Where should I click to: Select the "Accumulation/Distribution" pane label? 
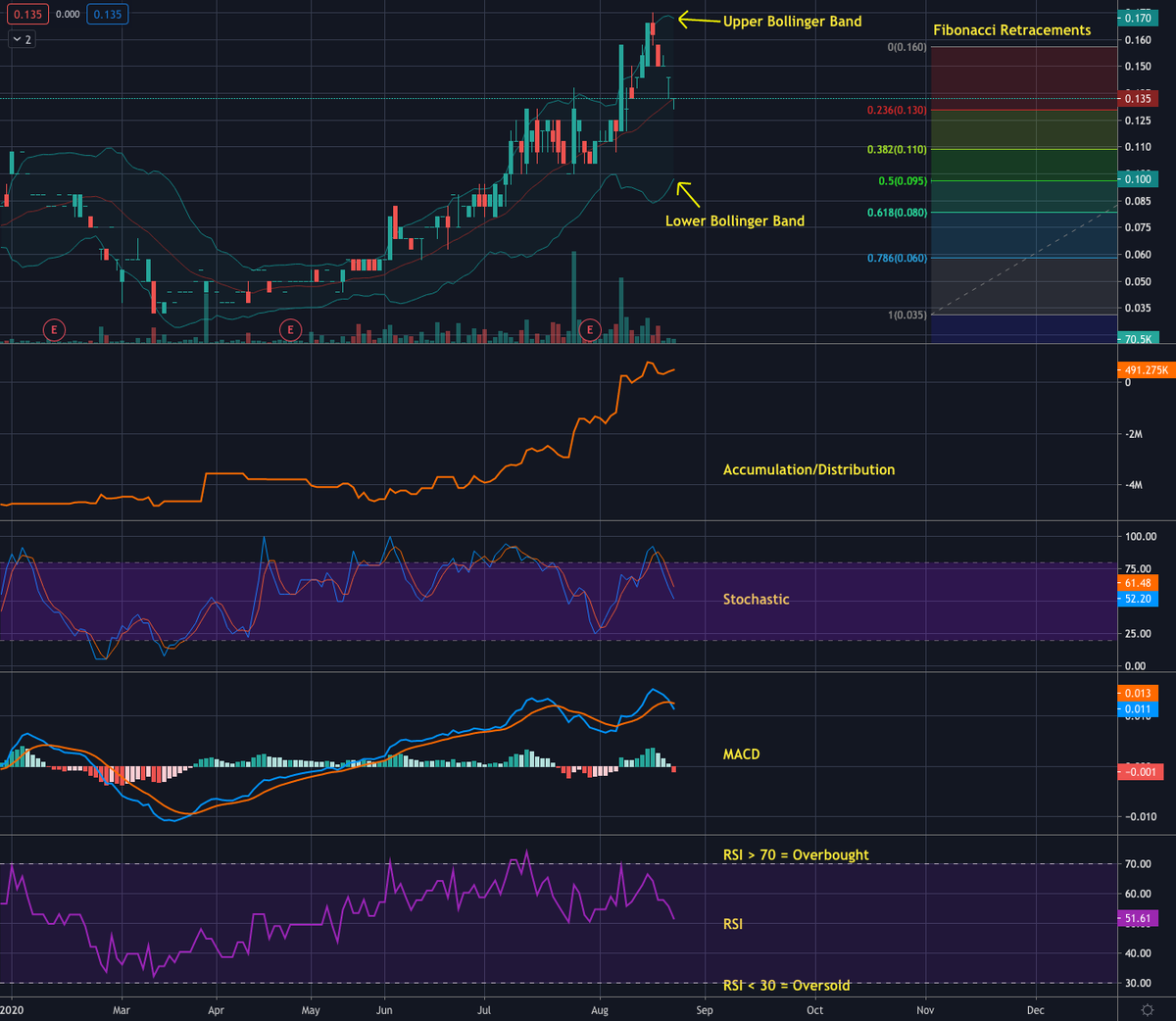tap(808, 469)
